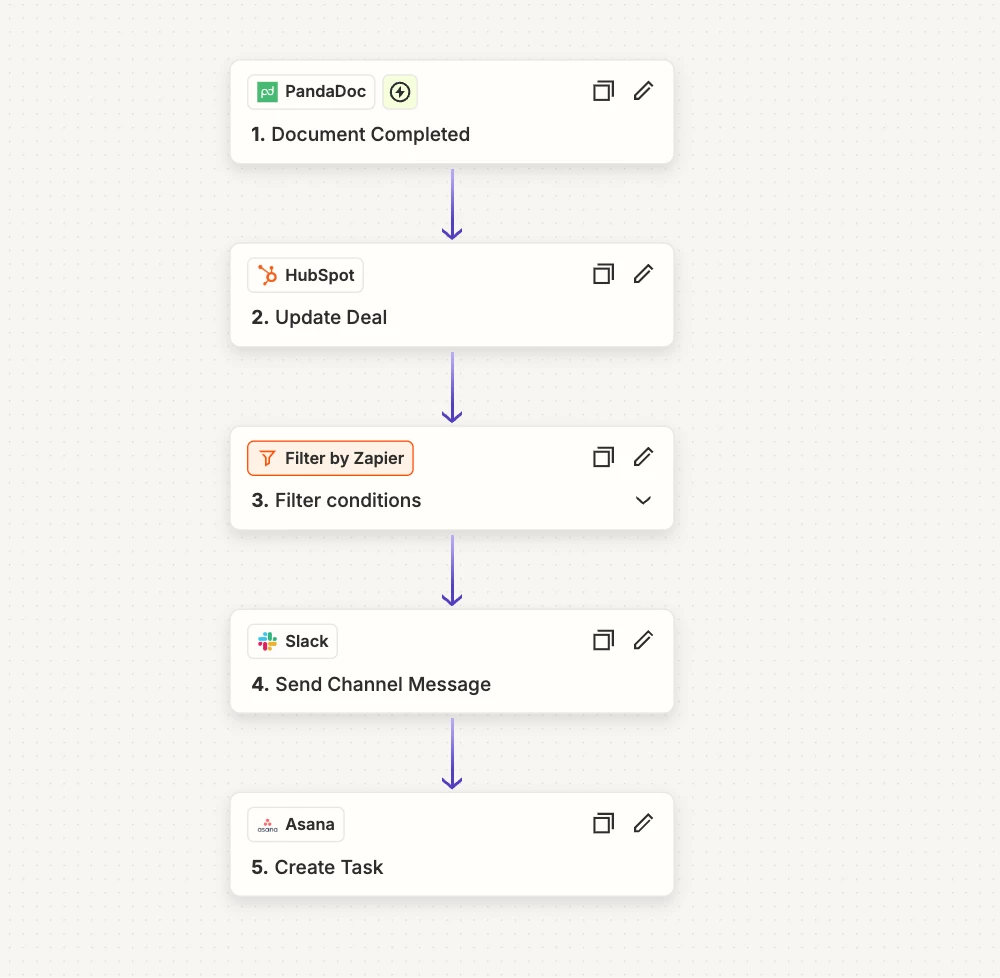The image size is (1000, 978).
Task: Duplicate the Asana Create Task step
Action: 603,823
